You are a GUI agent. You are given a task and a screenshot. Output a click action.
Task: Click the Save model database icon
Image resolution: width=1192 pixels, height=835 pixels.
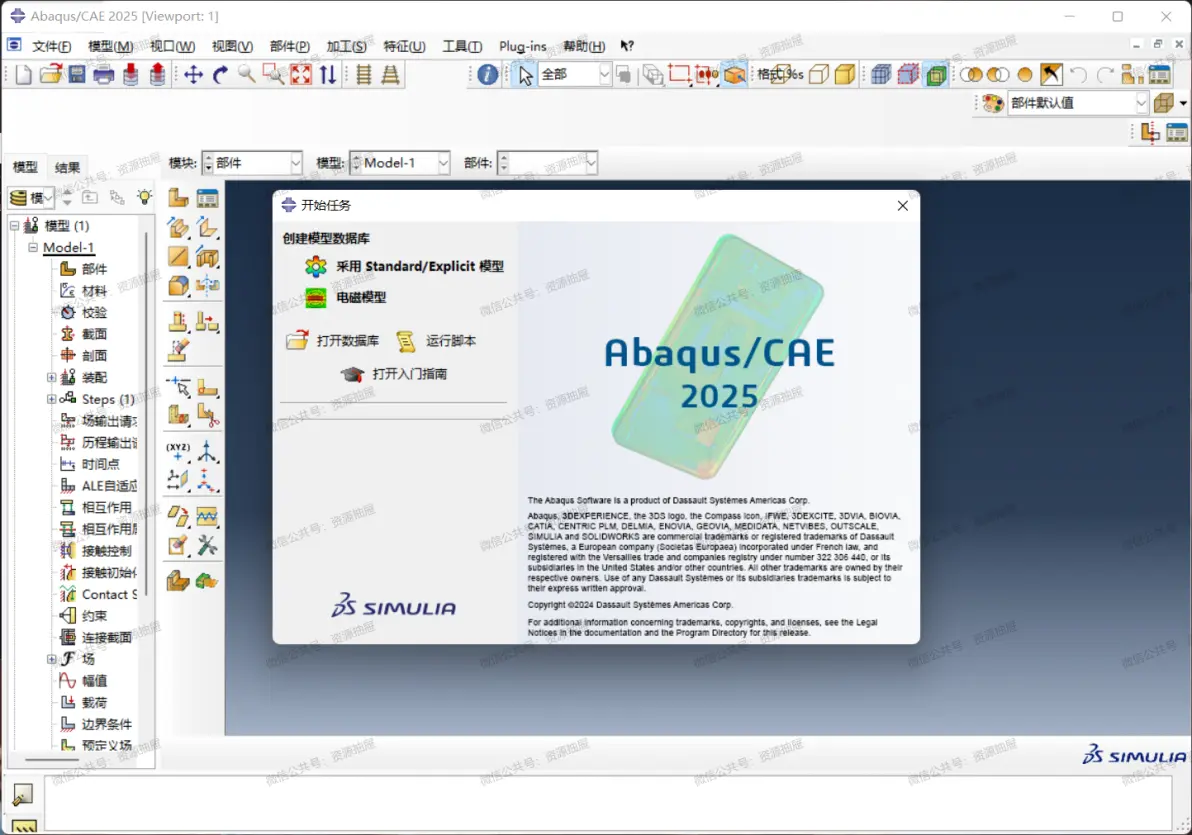(77, 75)
